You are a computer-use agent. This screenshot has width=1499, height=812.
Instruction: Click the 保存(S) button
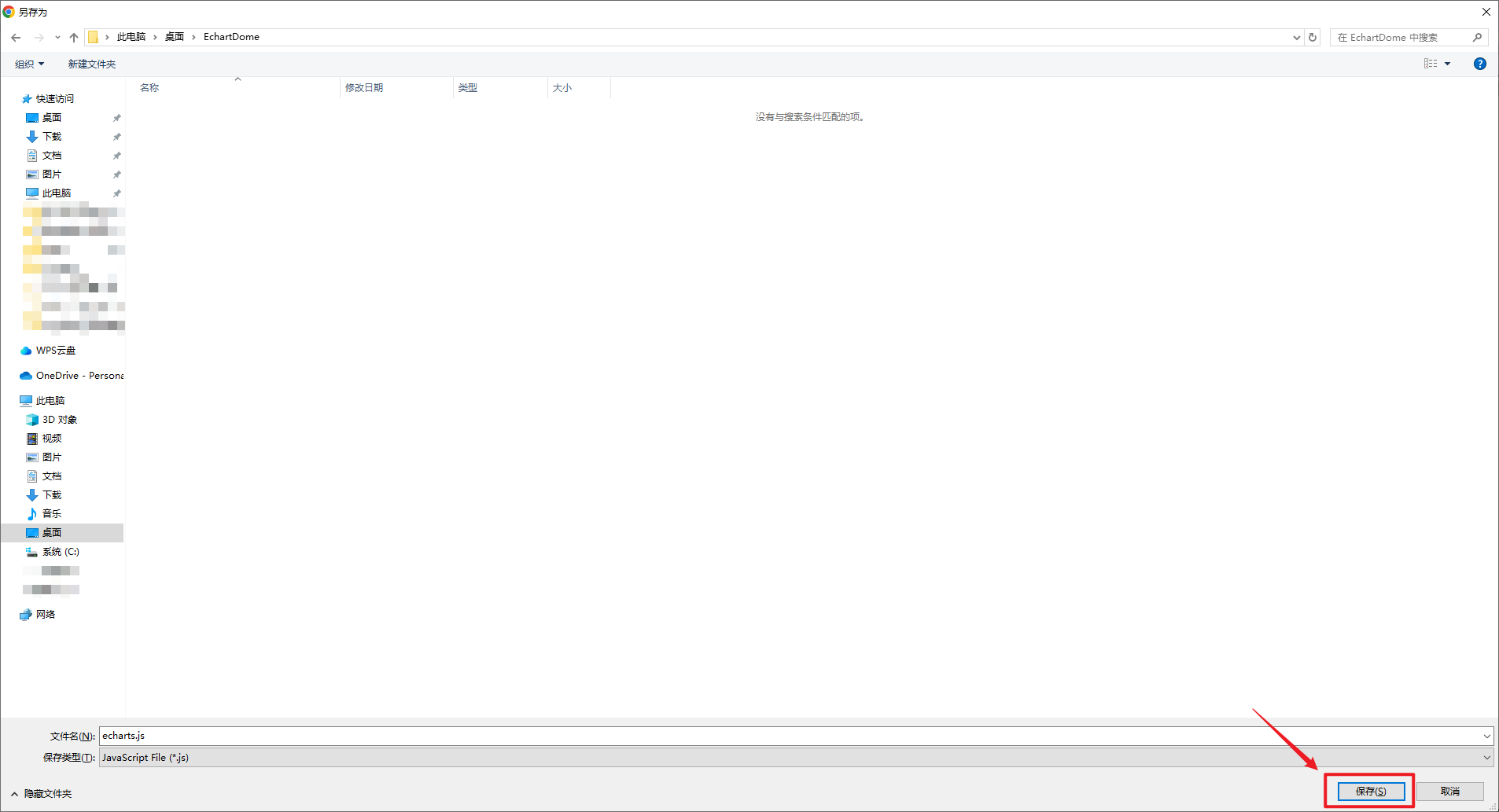(1370, 792)
